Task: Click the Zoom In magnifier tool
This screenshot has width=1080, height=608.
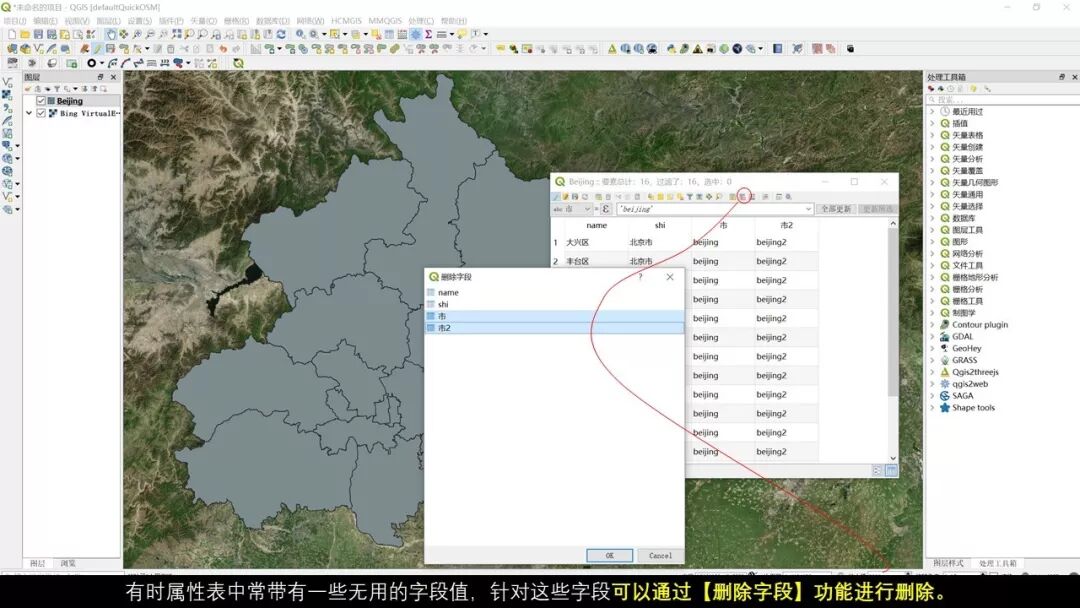Action: click(x=137, y=34)
